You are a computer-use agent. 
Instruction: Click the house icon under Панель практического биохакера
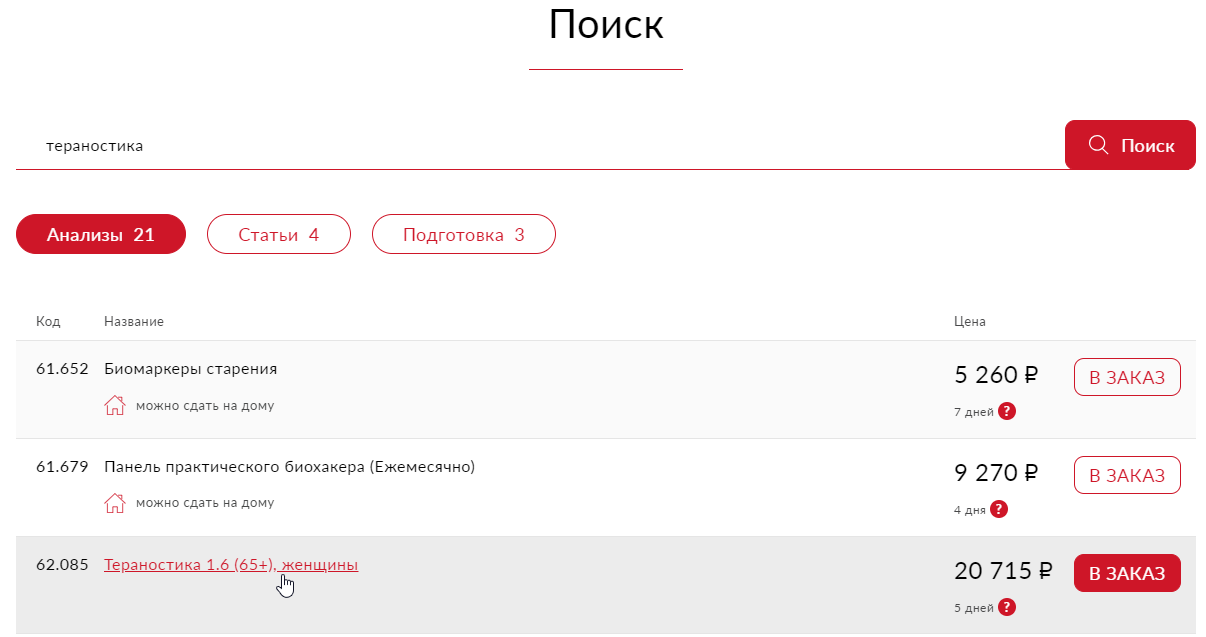[115, 503]
